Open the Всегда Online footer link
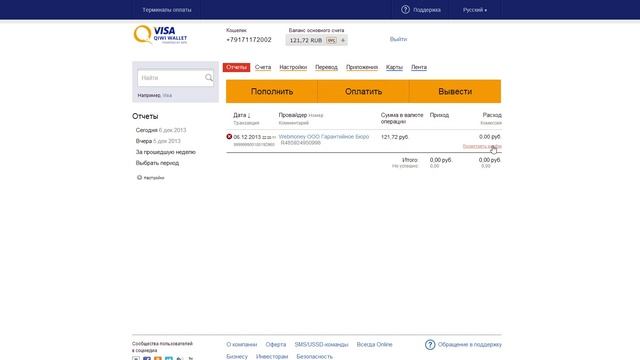The height and width of the screenshot is (360, 640). [x=374, y=344]
